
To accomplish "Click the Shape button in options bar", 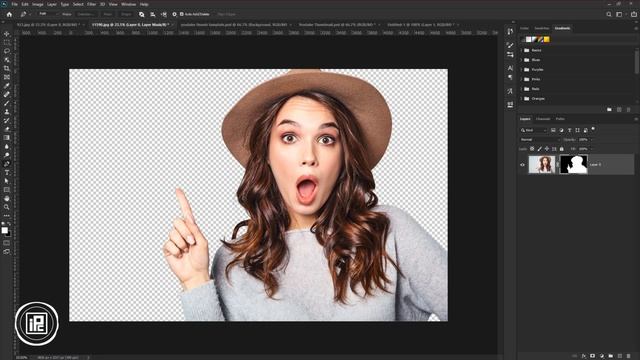I will click(127, 14).
